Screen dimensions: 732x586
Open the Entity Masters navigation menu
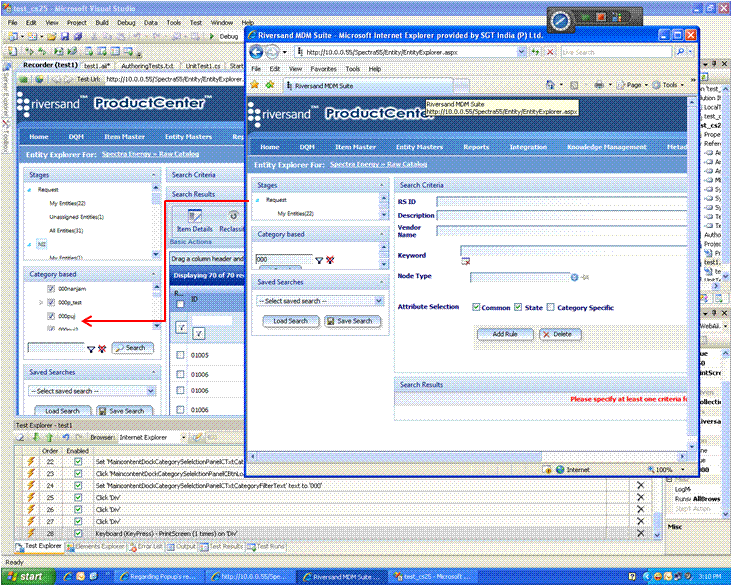point(419,147)
